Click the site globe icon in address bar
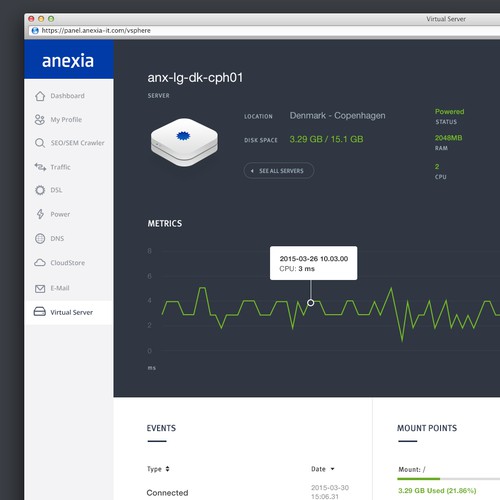The image size is (500, 500). coord(35,31)
